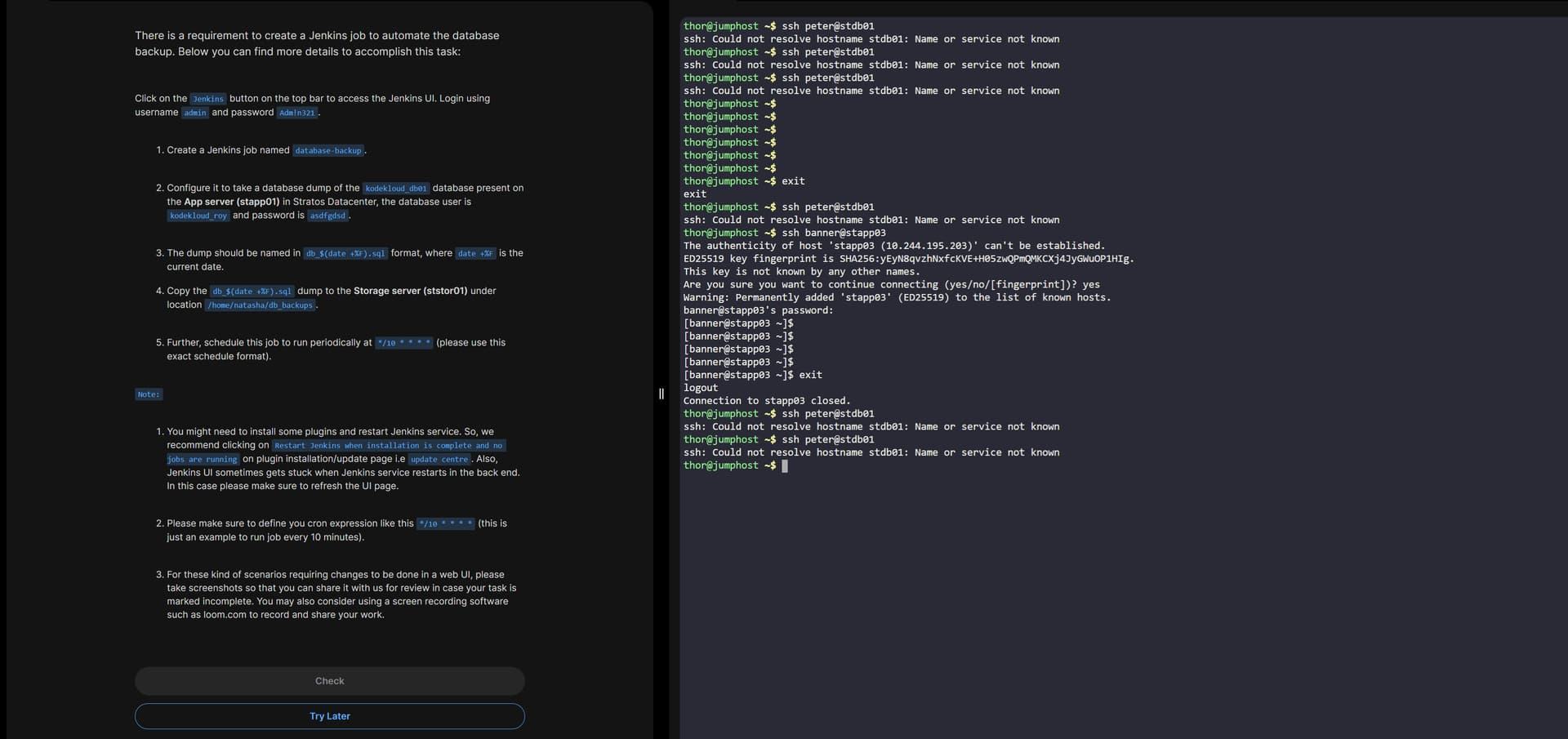
Task: Click the Check button
Action: click(x=329, y=681)
